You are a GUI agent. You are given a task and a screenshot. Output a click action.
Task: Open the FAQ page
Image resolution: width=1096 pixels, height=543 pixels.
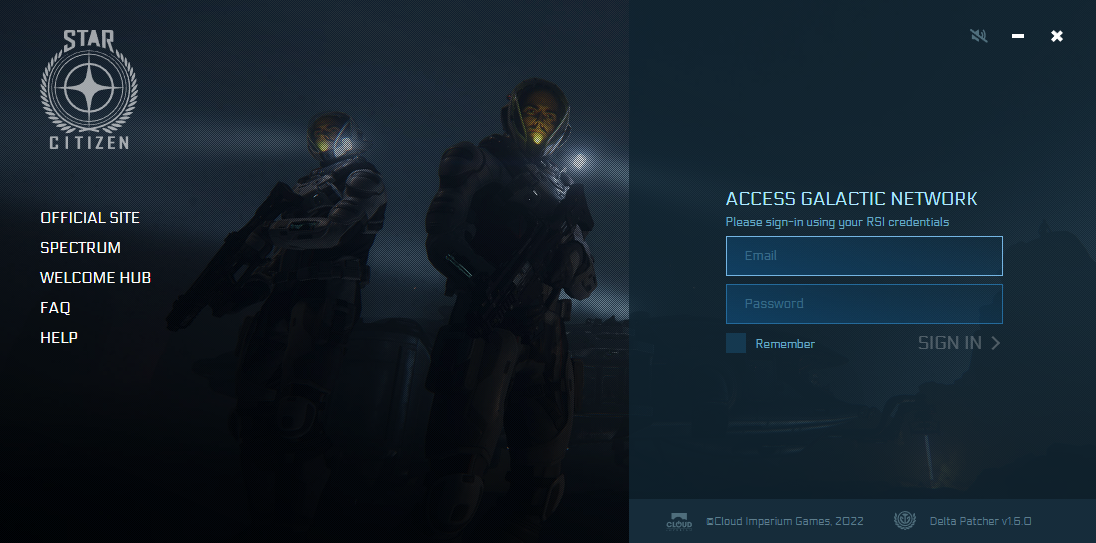pos(55,307)
